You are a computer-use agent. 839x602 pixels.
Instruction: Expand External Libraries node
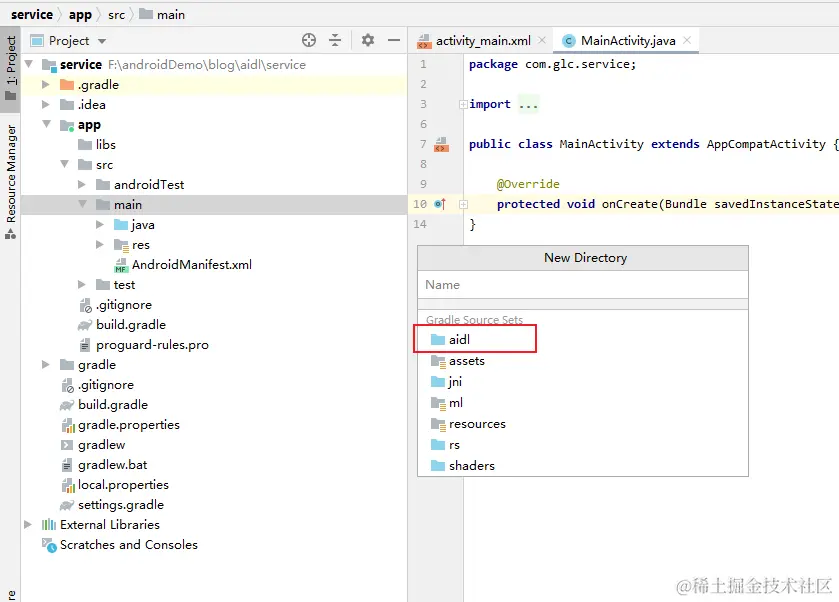point(28,524)
